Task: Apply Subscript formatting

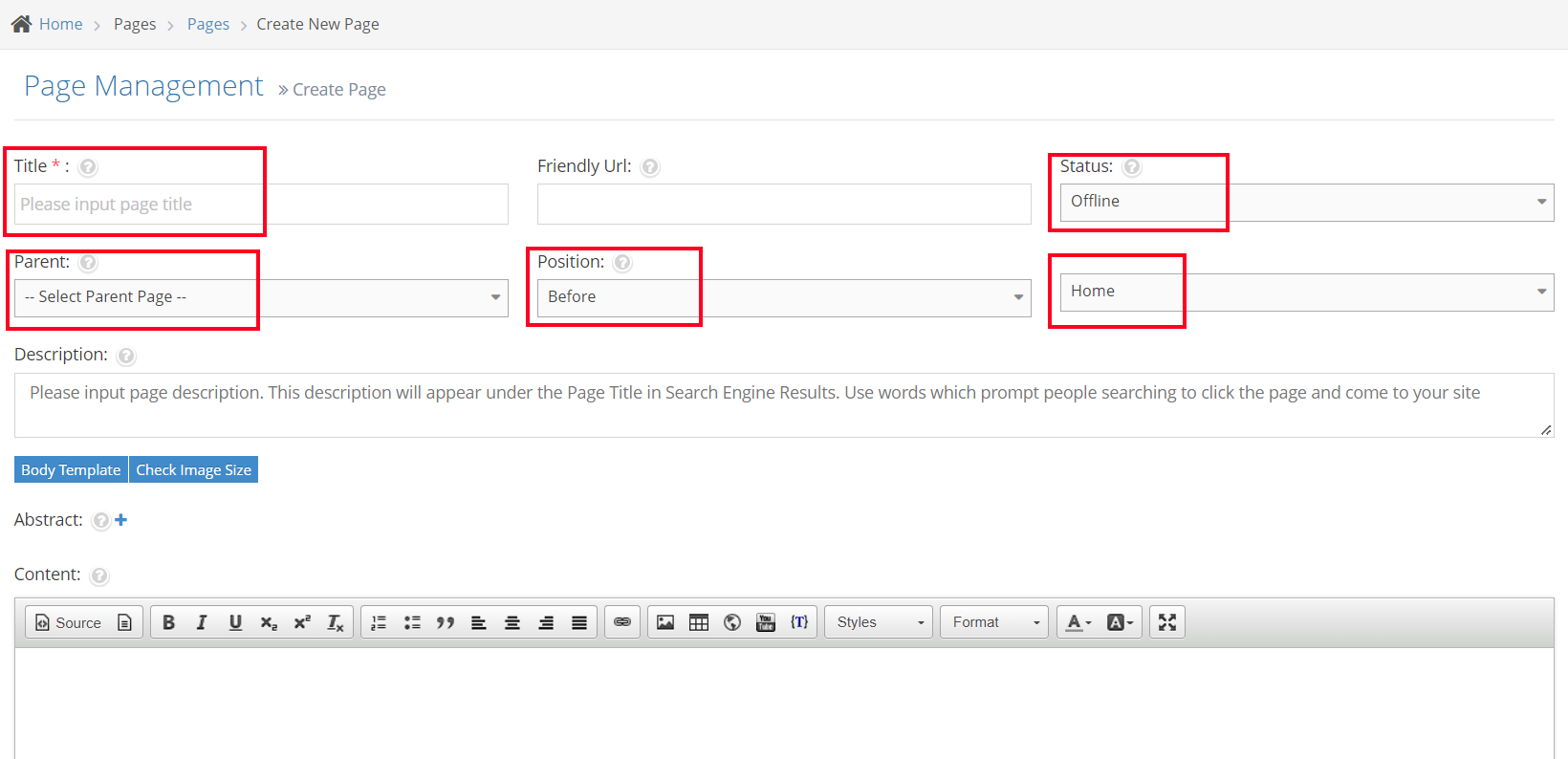Action: point(269,622)
